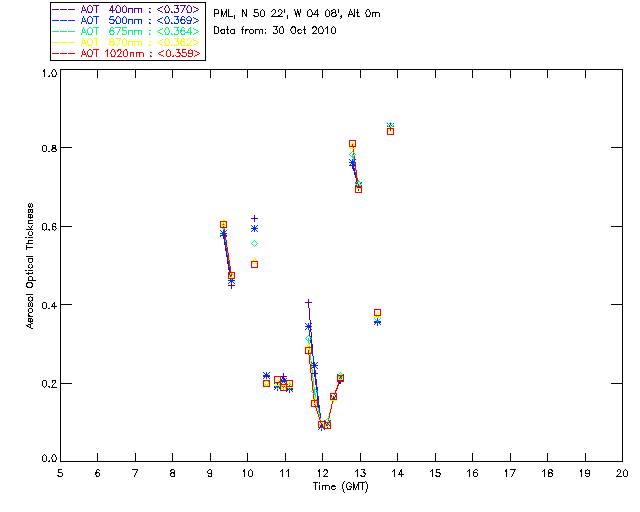This screenshot has height=512, width=640.
Task: Click the purple plus marker at 0.4 level
Action: click(x=309, y=303)
